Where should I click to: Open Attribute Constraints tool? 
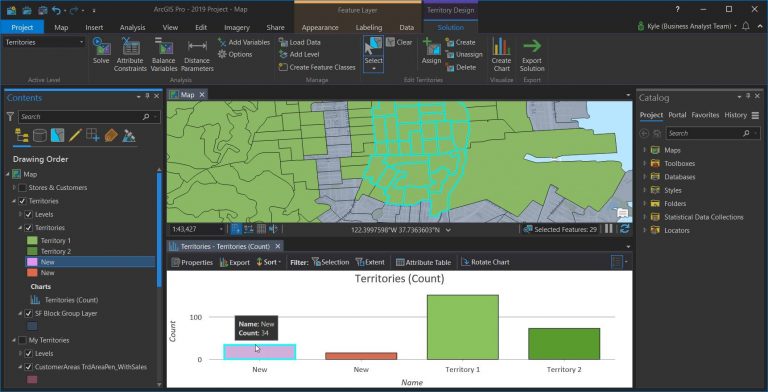(130, 55)
